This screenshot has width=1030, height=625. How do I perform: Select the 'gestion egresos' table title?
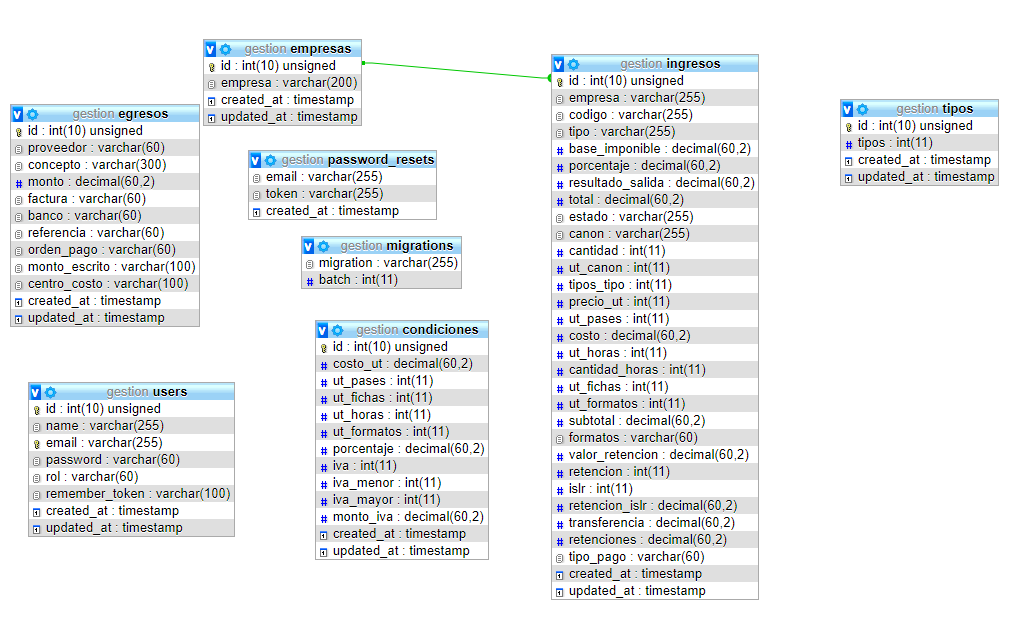coord(120,114)
